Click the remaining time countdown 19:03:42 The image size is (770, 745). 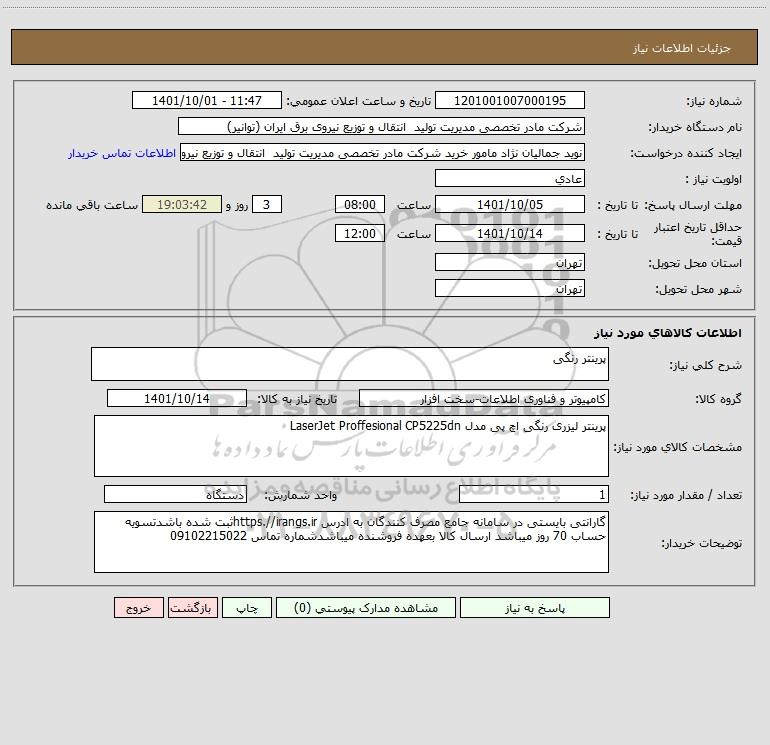click(x=182, y=204)
